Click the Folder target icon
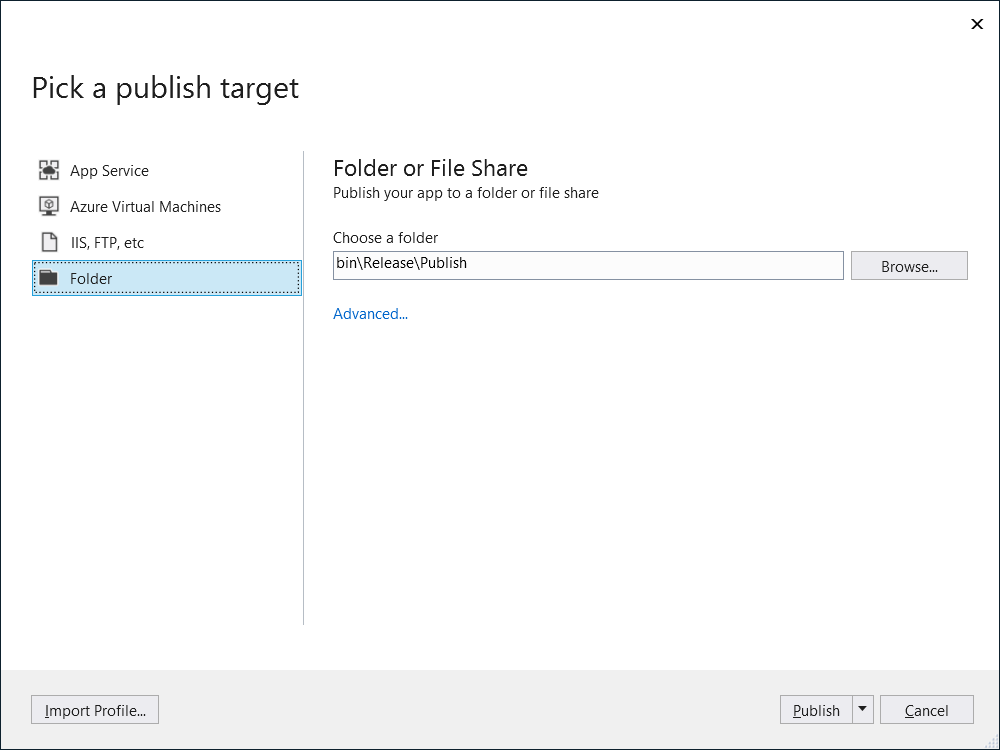This screenshot has width=1000, height=750. (49, 278)
